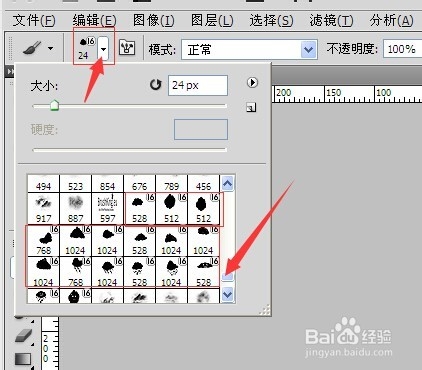Viewport: 422px width, 370px height.
Task: Select the 887 brush preset
Action: 75,209
